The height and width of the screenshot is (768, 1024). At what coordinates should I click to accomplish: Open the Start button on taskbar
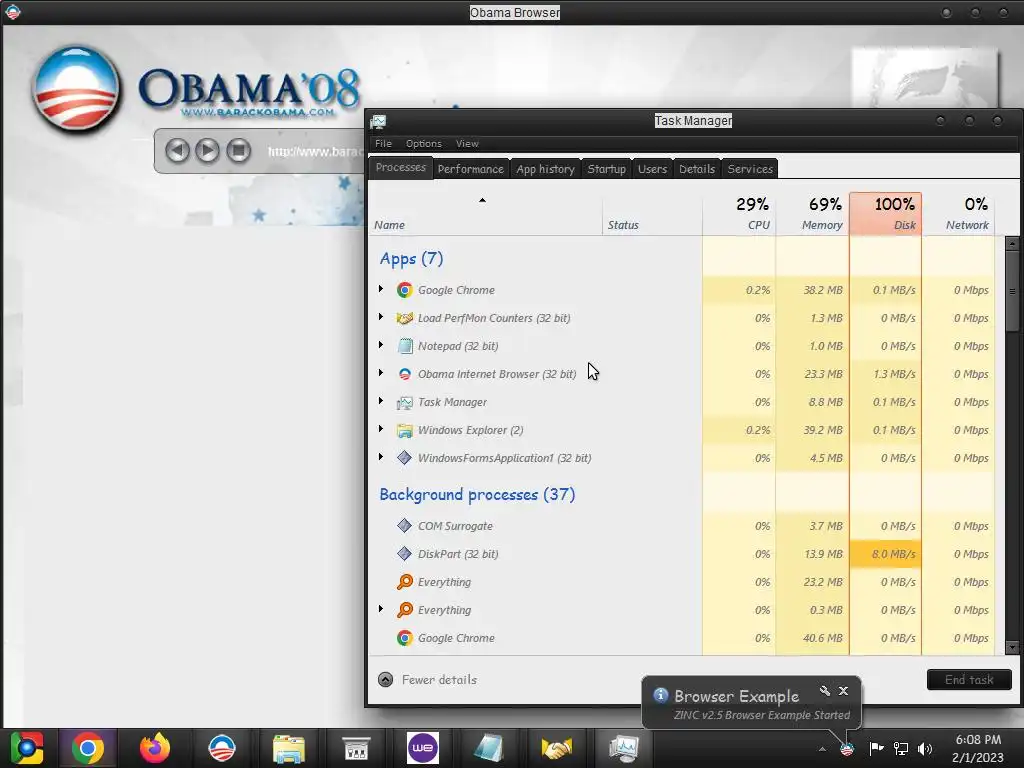click(x=27, y=748)
